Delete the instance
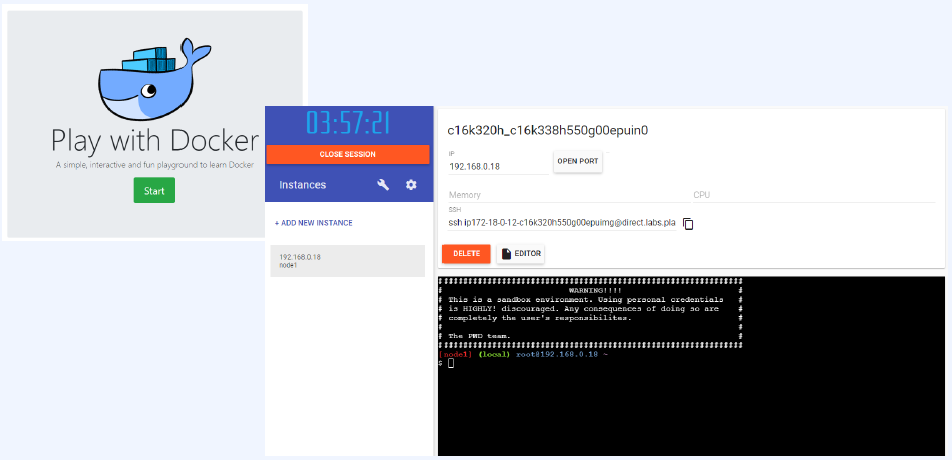Screen dimensions: 952x460 (466, 254)
